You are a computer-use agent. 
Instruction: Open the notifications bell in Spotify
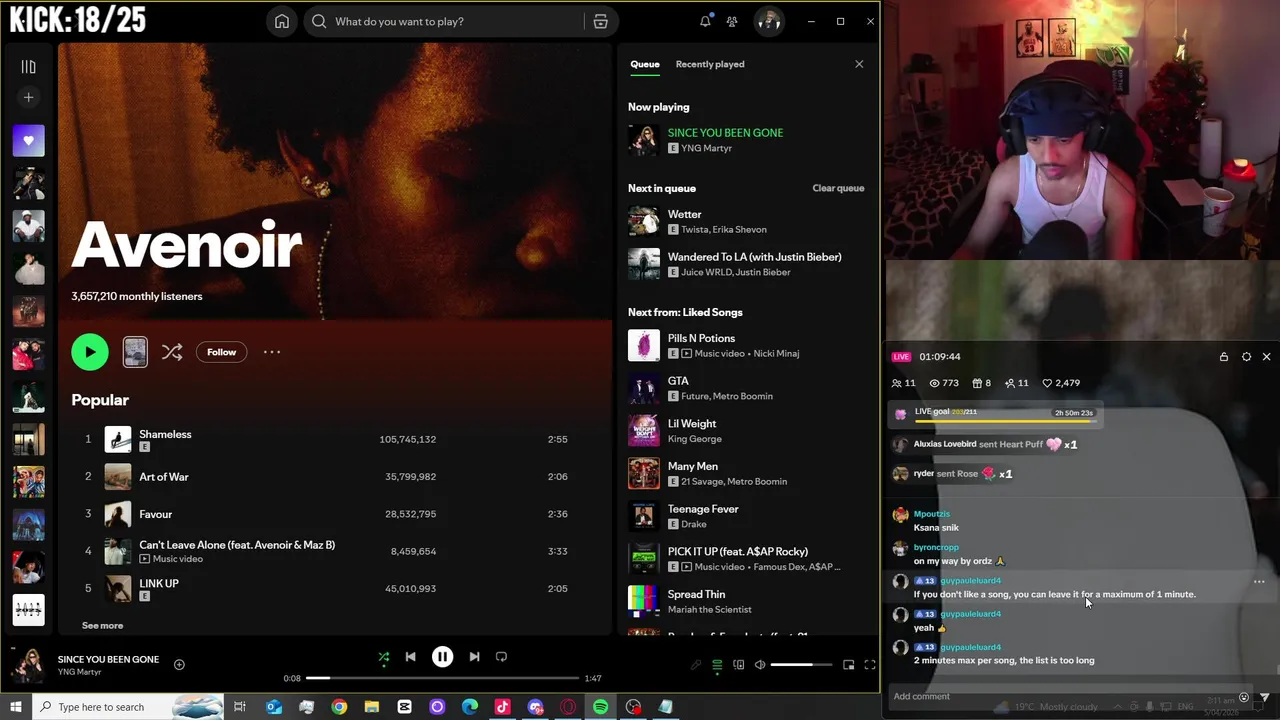pyautogui.click(x=705, y=21)
